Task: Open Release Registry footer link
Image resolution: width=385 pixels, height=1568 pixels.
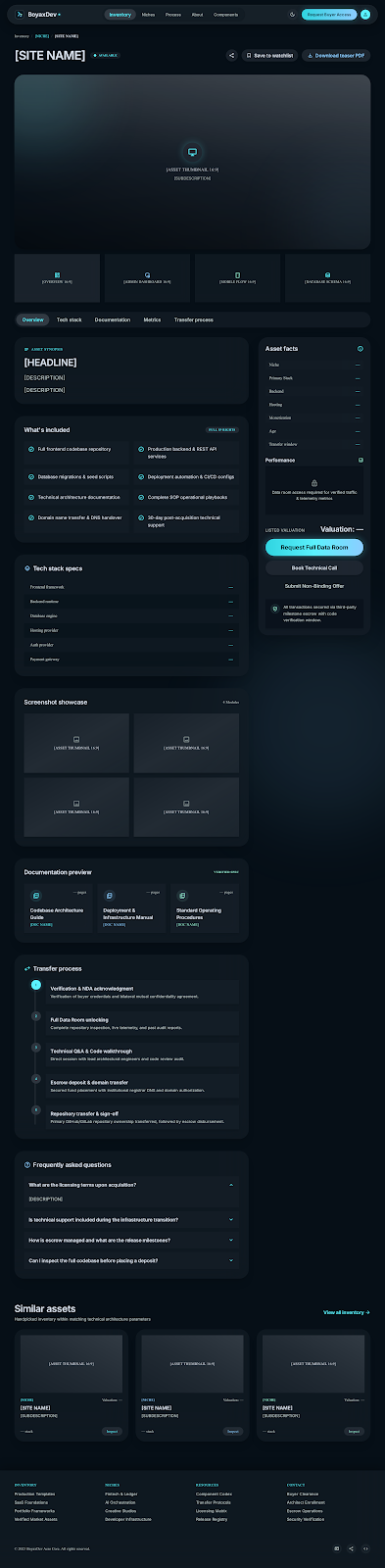Action: click(x=212, y=1519)
